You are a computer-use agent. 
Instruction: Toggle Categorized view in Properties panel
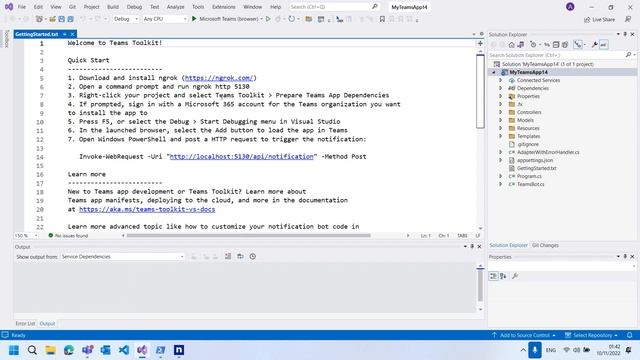coord(493,276)
